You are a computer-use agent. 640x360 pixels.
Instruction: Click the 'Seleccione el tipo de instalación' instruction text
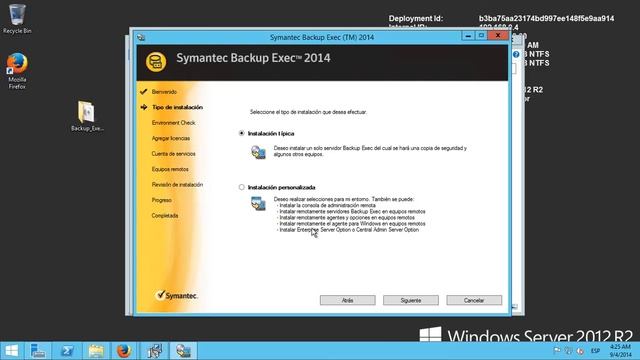pyautogui.click(x=308, y=112)
